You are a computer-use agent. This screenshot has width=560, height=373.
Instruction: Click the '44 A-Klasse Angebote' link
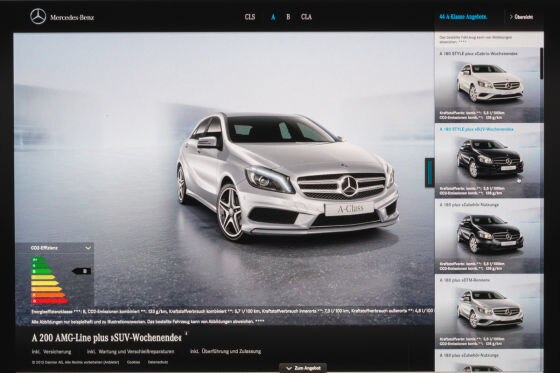click(463, 17)
